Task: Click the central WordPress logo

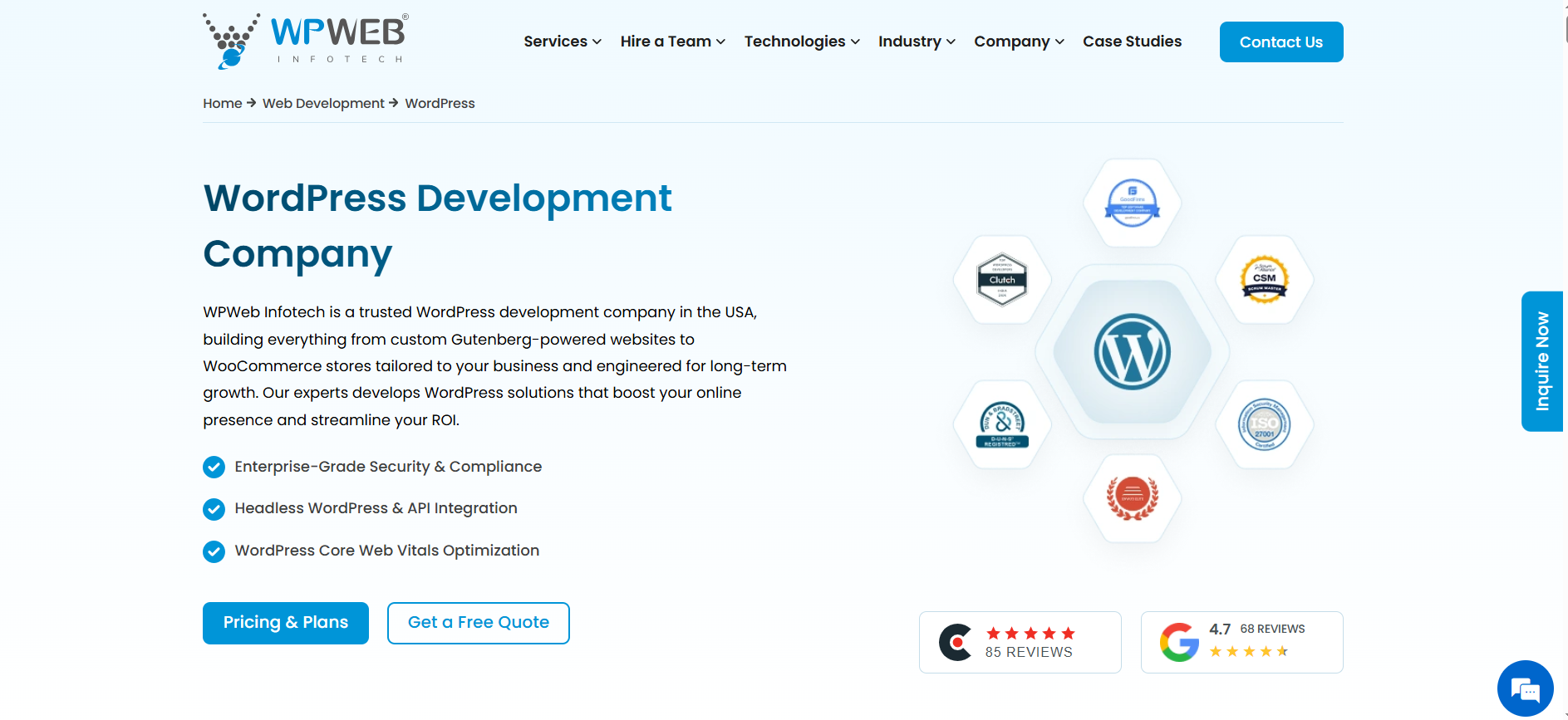Action: [1132, 351]
